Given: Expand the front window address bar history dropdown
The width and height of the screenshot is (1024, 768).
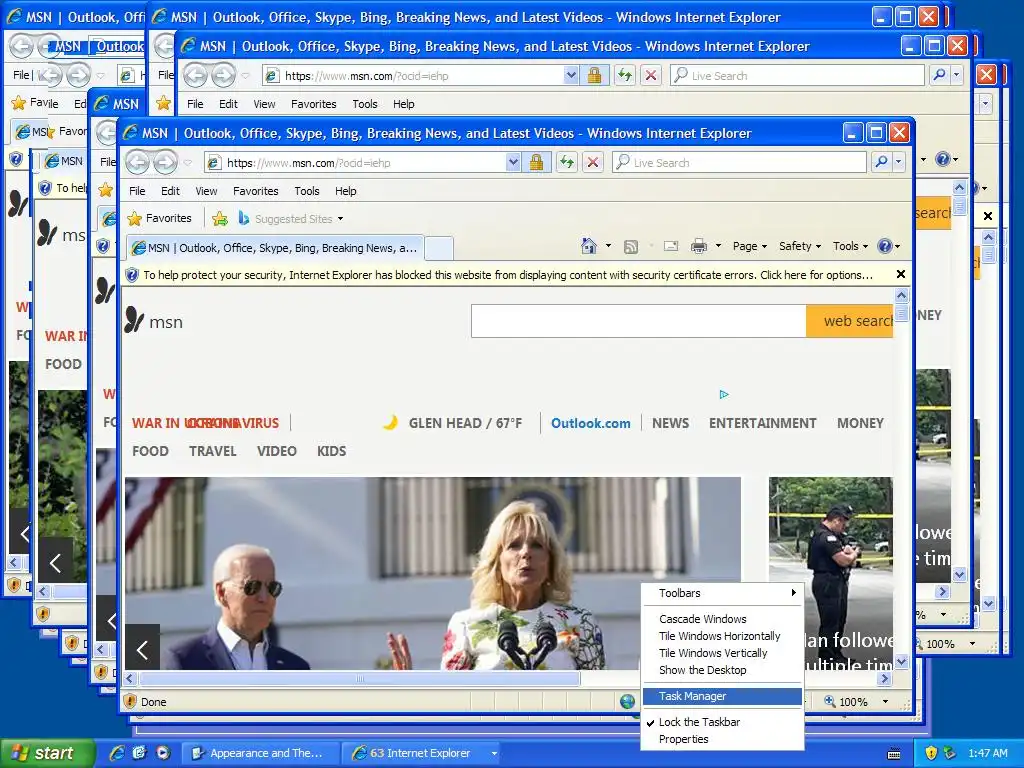Looking at the screenshot, I should [x=513, y=162].
